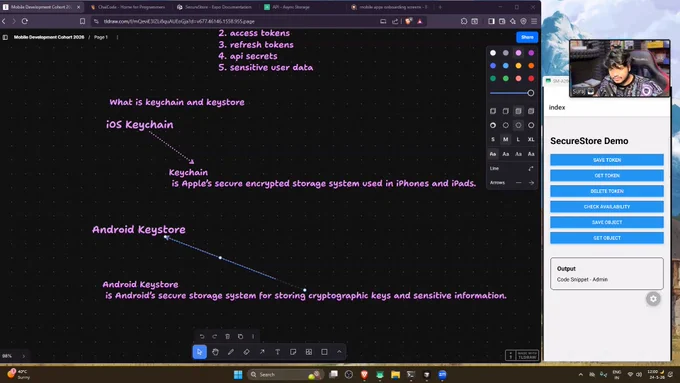The width and height of the screenshot is (680, 383).
Task: Select the Sticky Note tool
Action: (x=293, y=352)
